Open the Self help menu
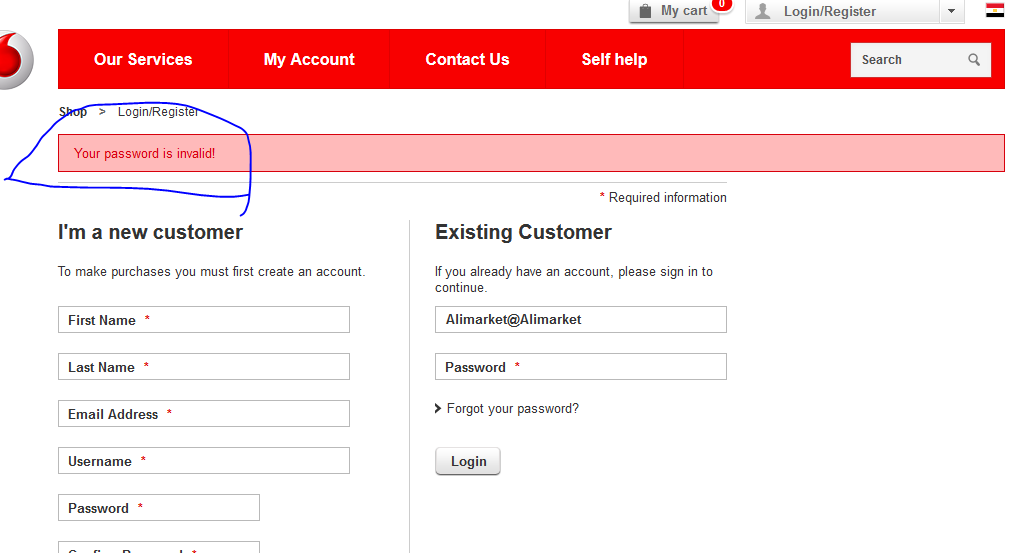This screenshot has width=1026, height=553. (614, 60)
